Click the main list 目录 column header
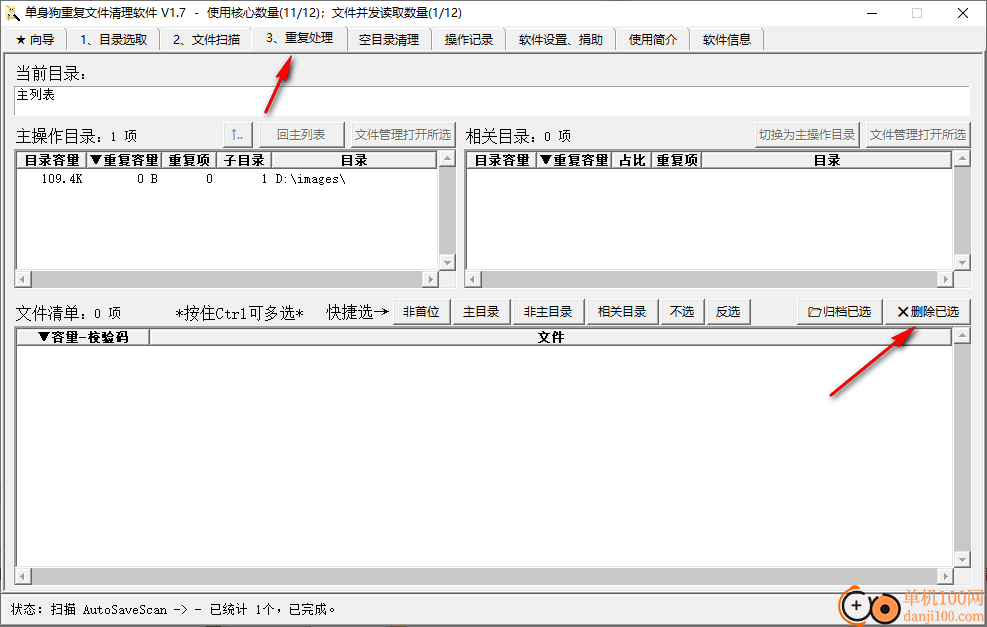The image size is (987, 627). pyautogui.click(x=354, y=161)
